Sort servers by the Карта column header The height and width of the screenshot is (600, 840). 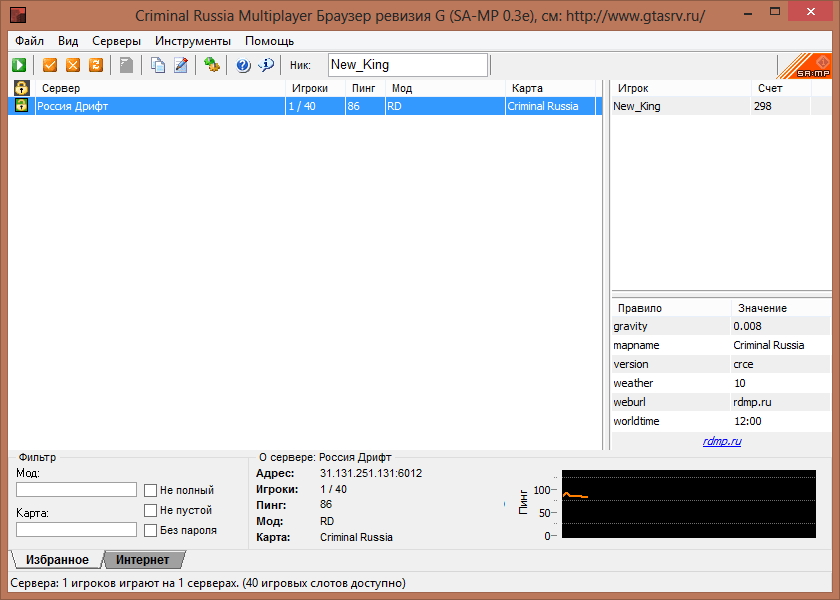550,88
